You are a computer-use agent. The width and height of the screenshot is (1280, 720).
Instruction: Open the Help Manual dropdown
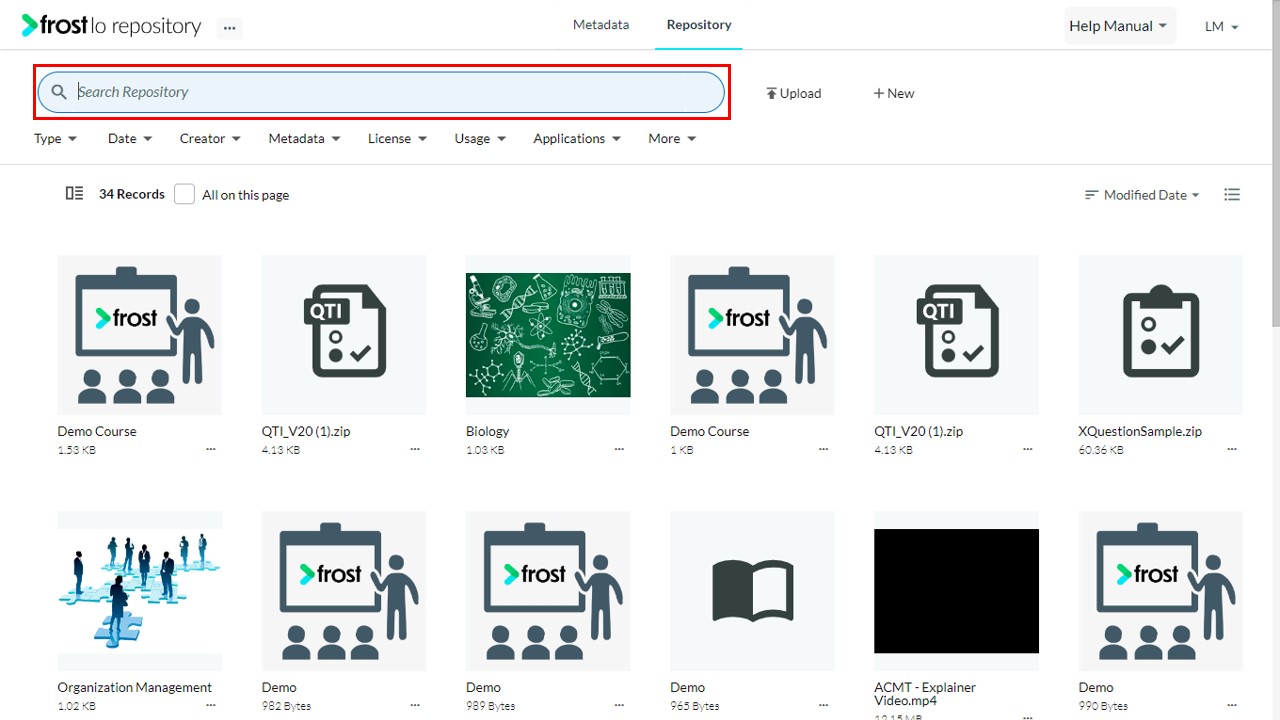[x=1119, y=26]
